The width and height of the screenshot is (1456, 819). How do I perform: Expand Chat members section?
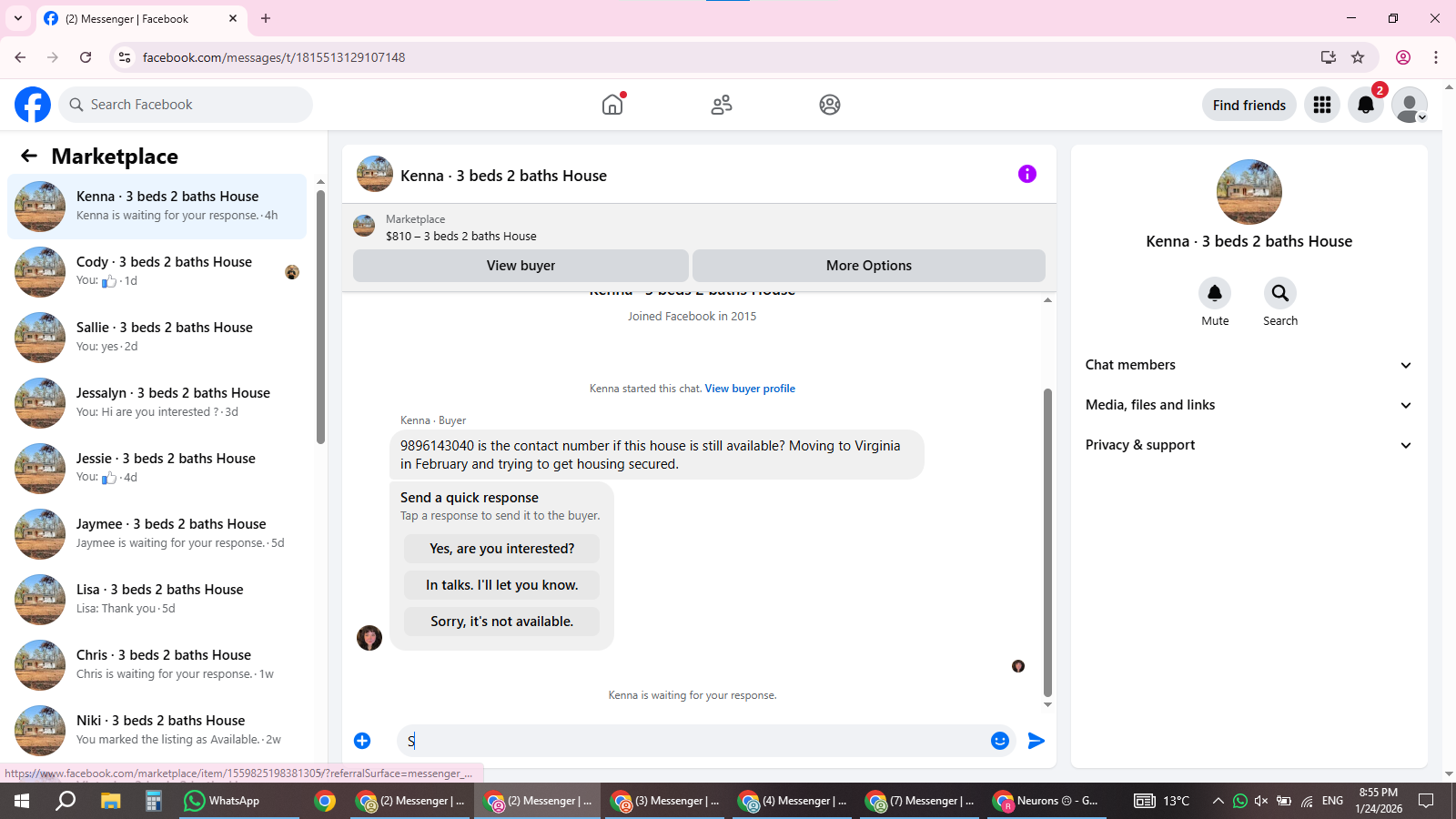(x=1249, y=365)
